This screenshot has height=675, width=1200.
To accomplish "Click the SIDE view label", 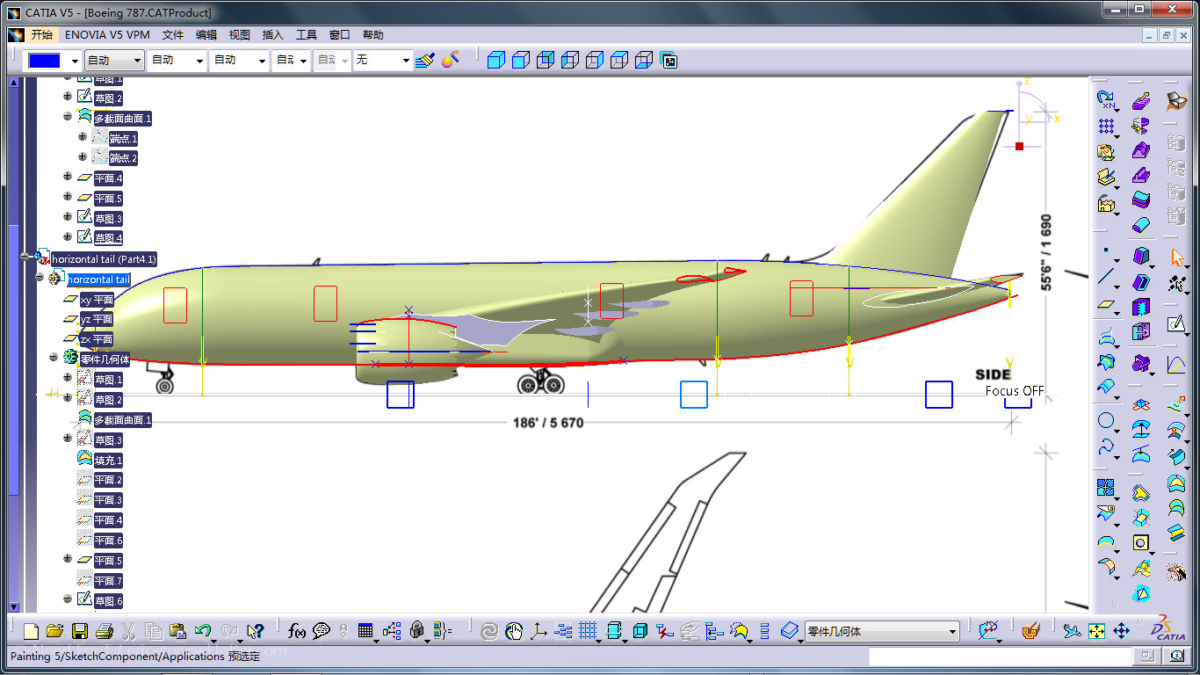I will pos(993,375).
